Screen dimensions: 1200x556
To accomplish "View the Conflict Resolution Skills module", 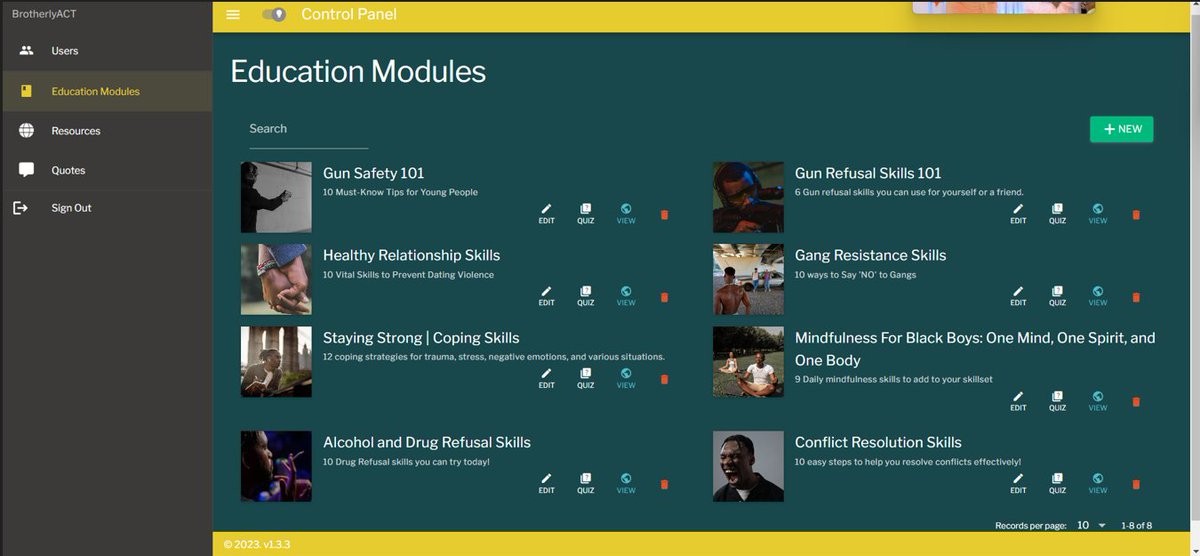I will [1098, 484].
